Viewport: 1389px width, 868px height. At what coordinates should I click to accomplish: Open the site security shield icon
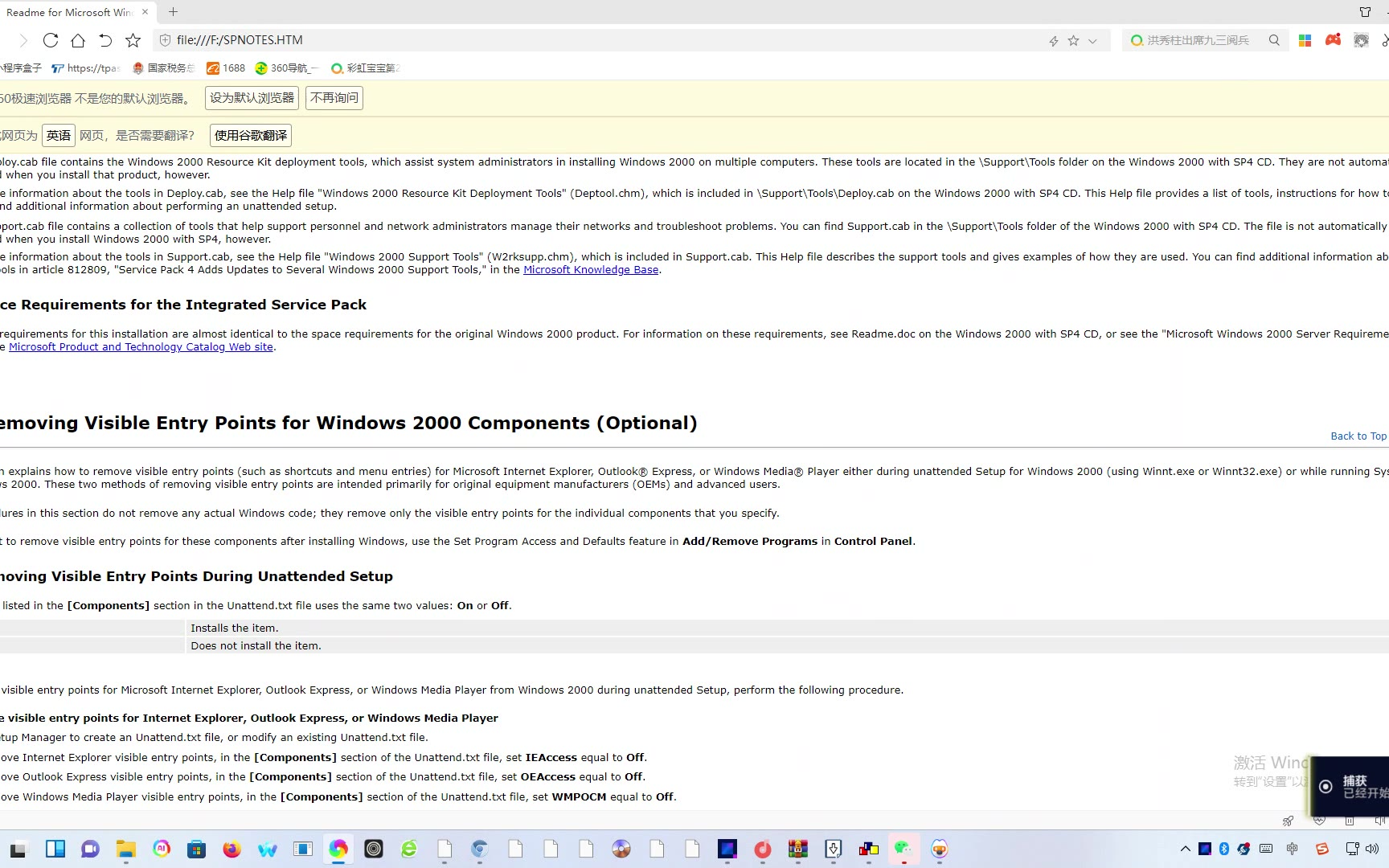tap(165, 40)
